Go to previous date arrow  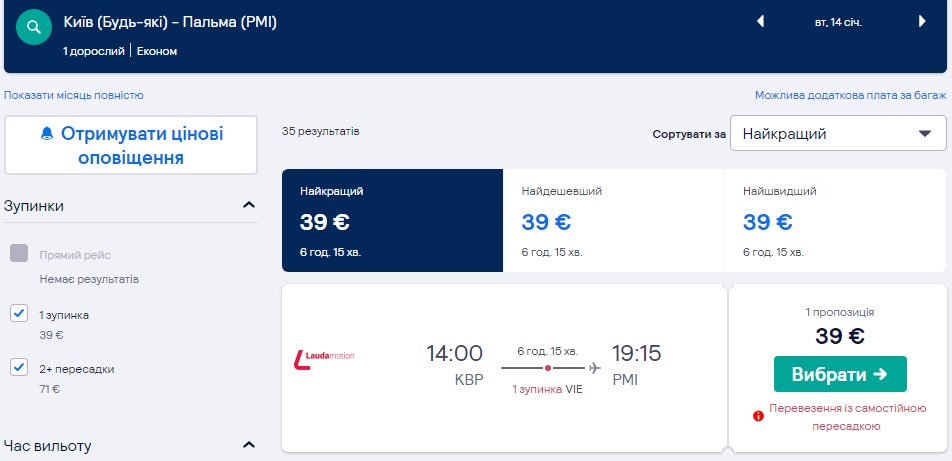[x=760, y=21]
